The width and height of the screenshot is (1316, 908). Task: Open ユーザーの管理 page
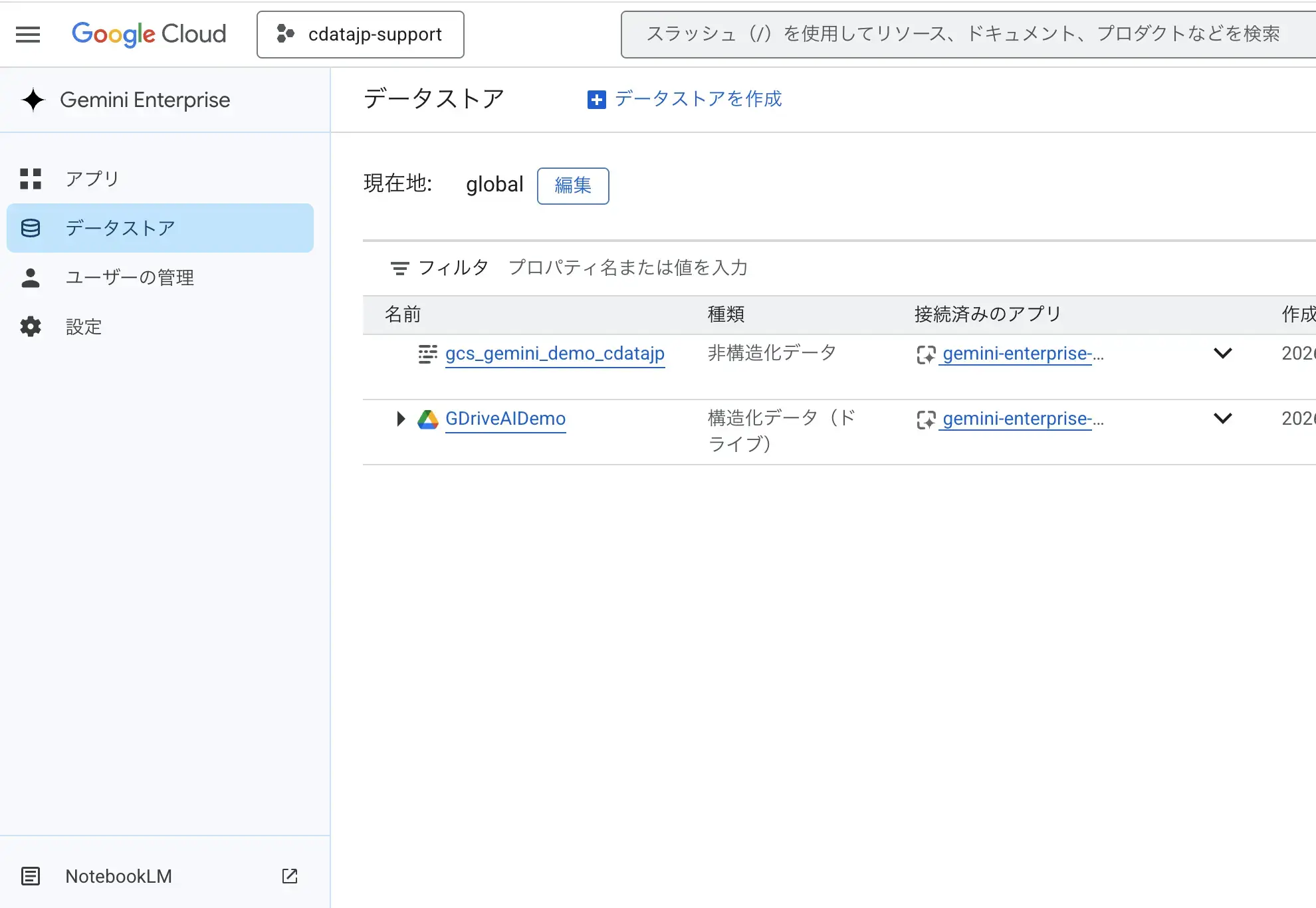pos(160,277)
